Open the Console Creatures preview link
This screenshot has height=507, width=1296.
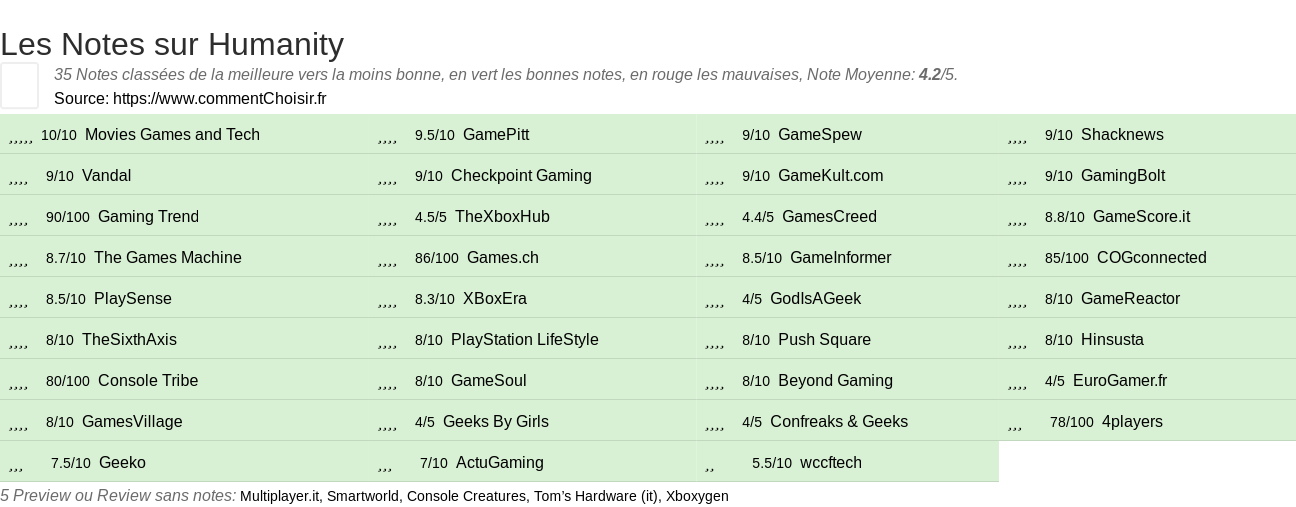[x=466, y=496]
